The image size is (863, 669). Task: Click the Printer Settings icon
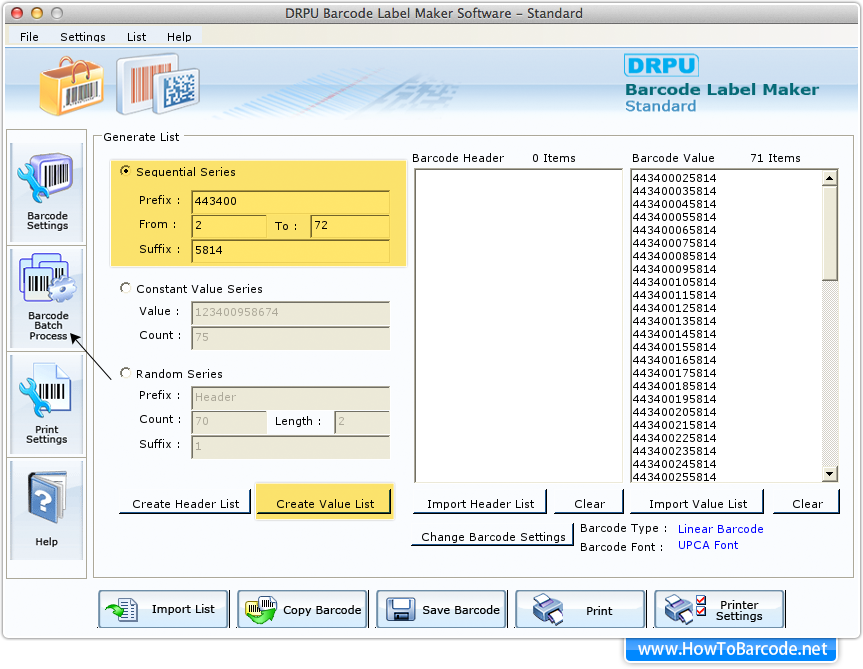685,609
